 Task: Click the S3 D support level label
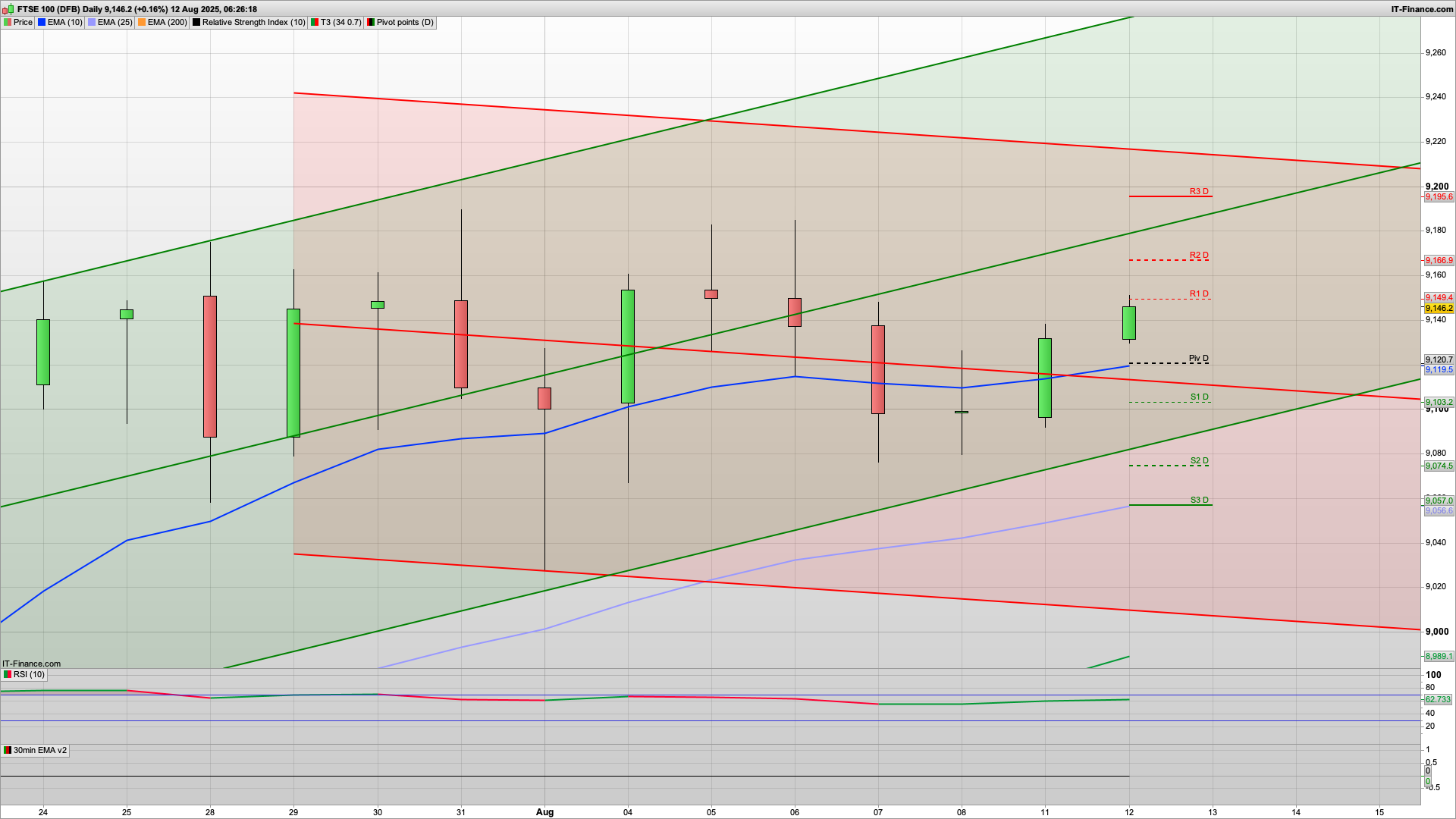click(1199, 500)
